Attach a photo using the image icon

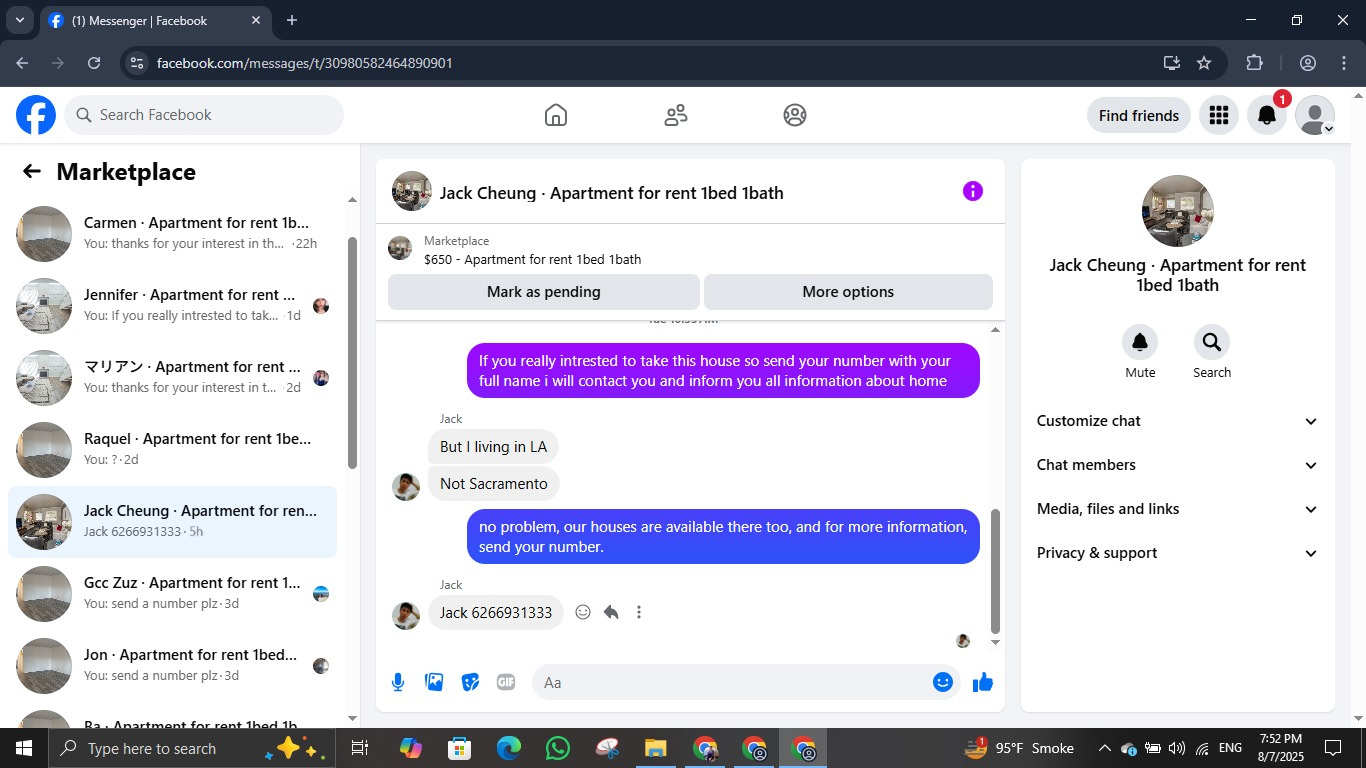[x=434, y=682]
